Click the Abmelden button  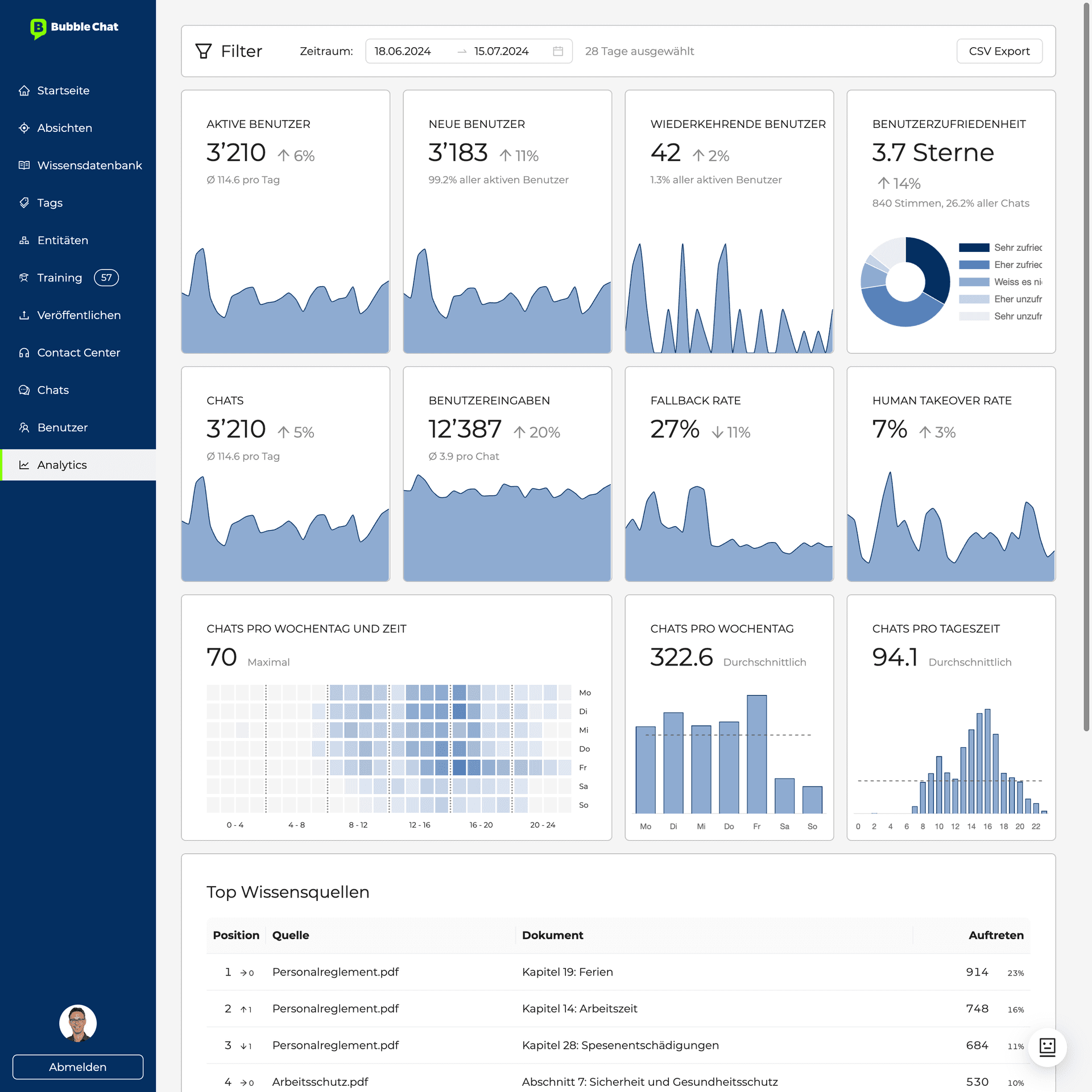click(78, 1067)
